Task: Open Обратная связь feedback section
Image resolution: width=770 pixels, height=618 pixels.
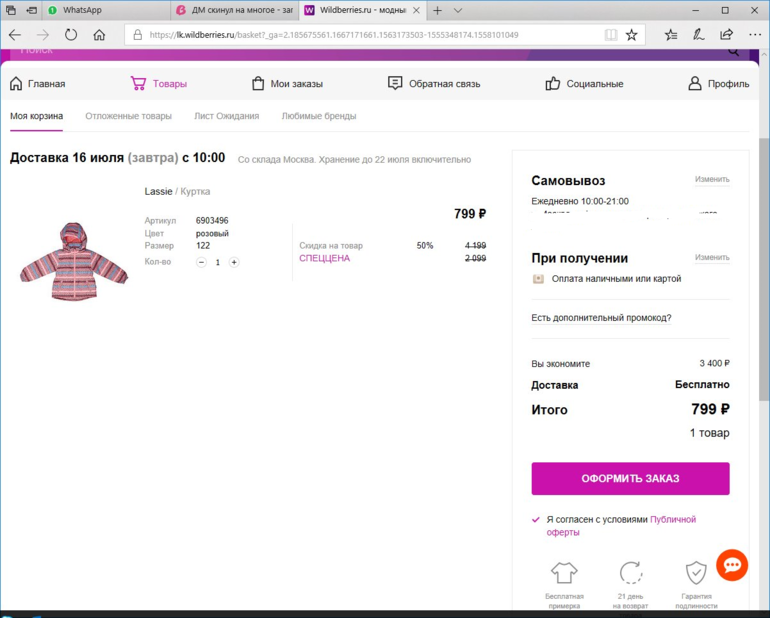Action: (395, 84)
